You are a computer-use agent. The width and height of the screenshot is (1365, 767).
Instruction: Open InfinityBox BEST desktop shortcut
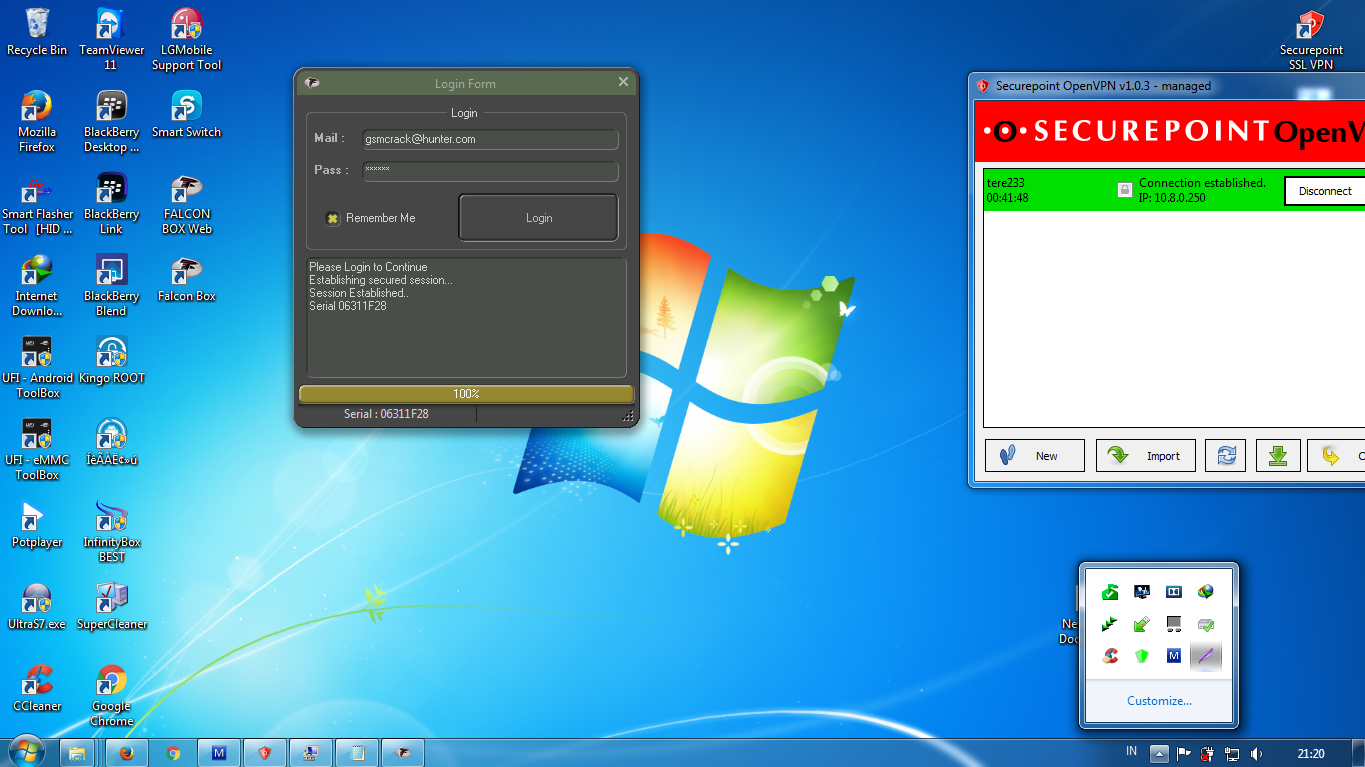pos(111,531)
